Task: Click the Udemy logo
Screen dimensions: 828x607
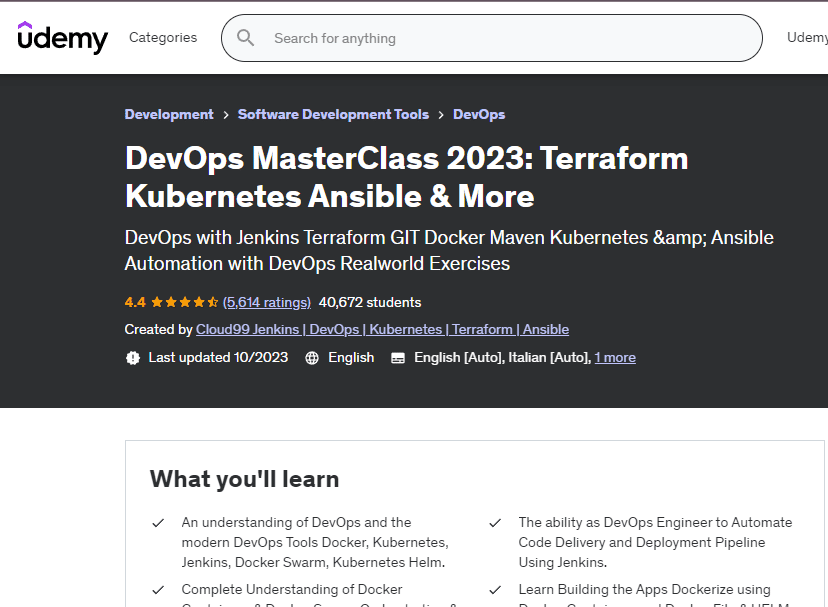Action: 62,38
